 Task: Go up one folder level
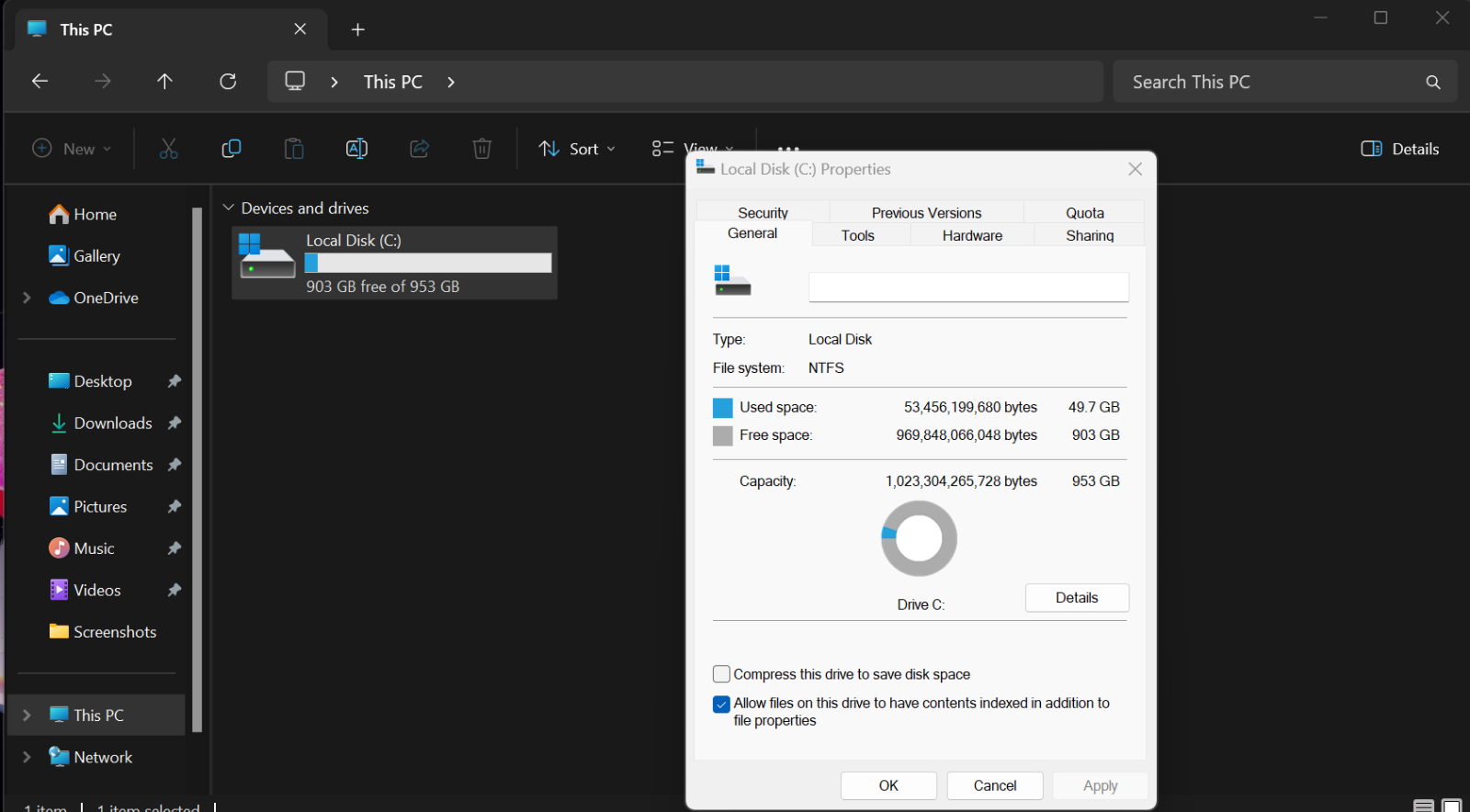pyautogui.click(x=164, y=82)
